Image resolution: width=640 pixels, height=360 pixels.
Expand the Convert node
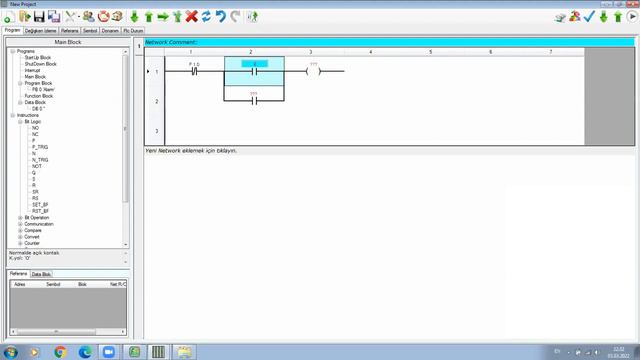click(20, 237)
